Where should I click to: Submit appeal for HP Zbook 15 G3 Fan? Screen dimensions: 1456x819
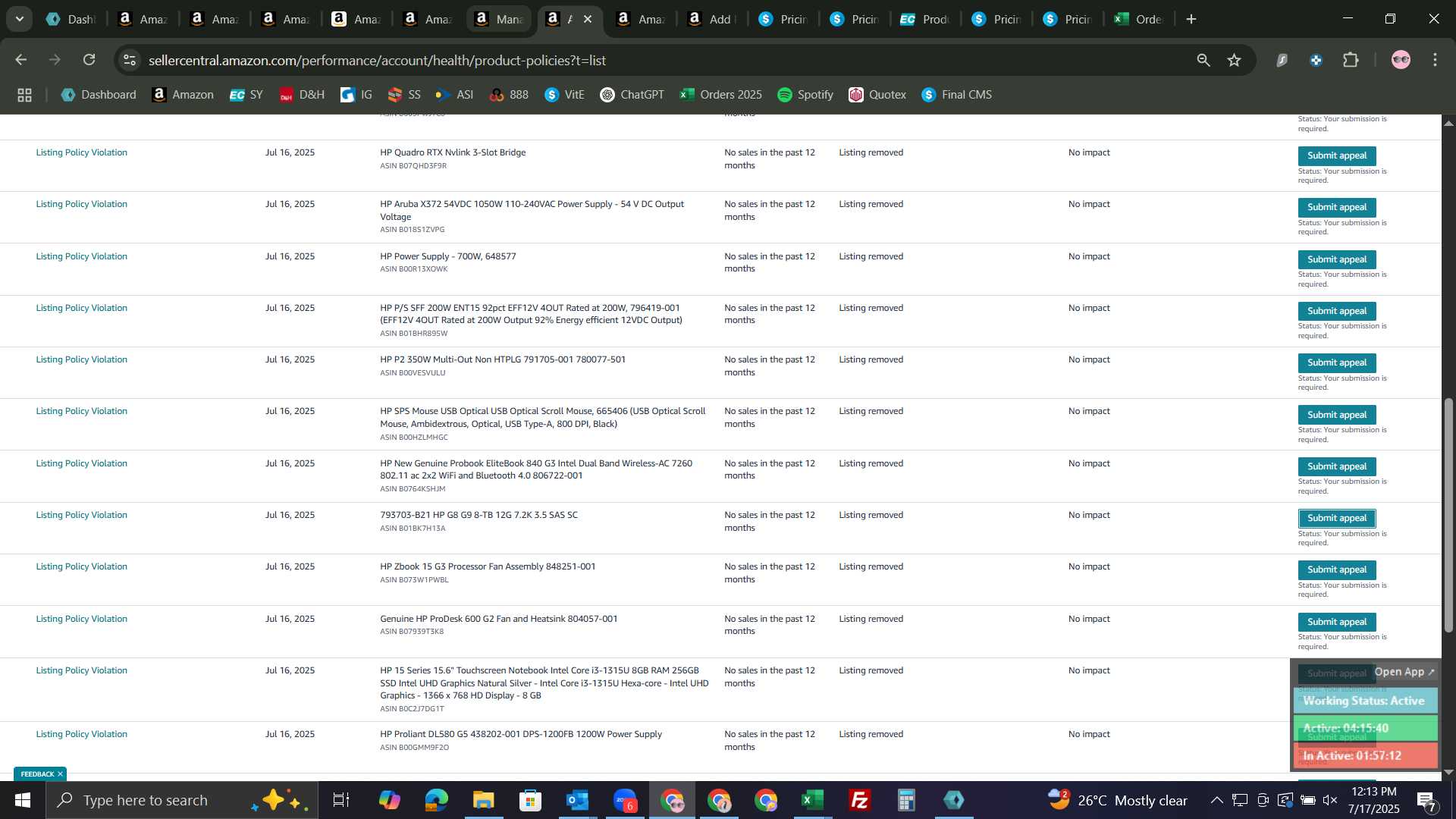point(1336,570)
